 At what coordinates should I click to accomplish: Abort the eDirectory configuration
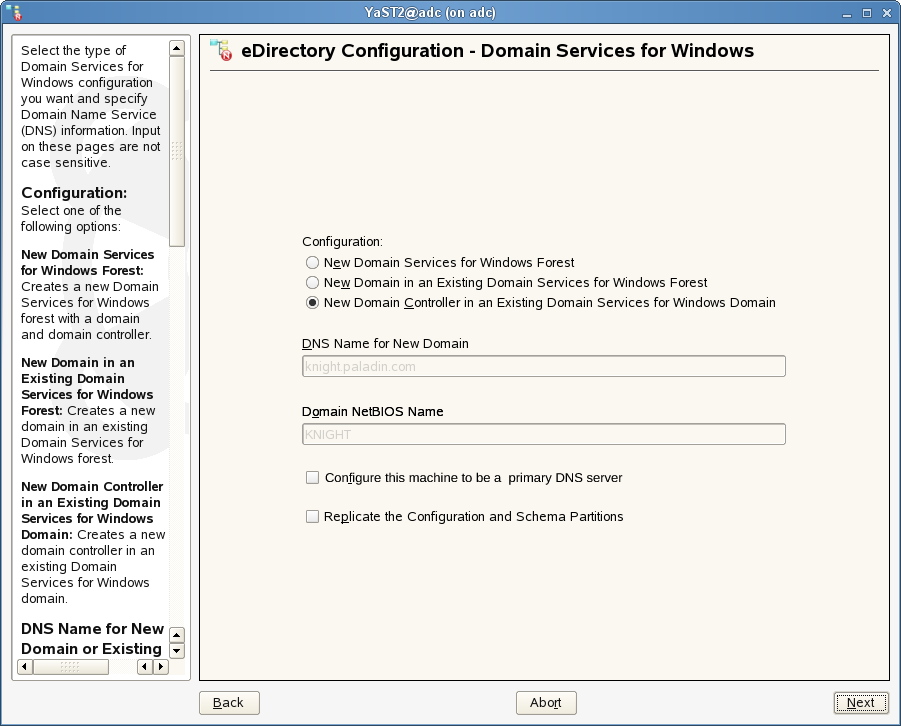pos(546,703)
